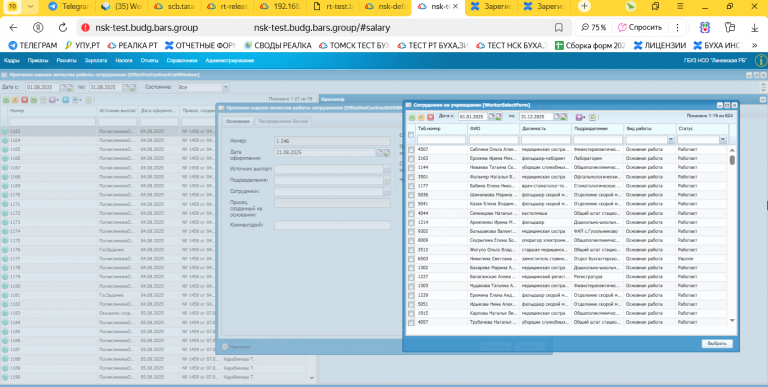Open calendar for Дата оформления 21.08.2025
This screenshot has height=387, width=768.
coord(380,153)
